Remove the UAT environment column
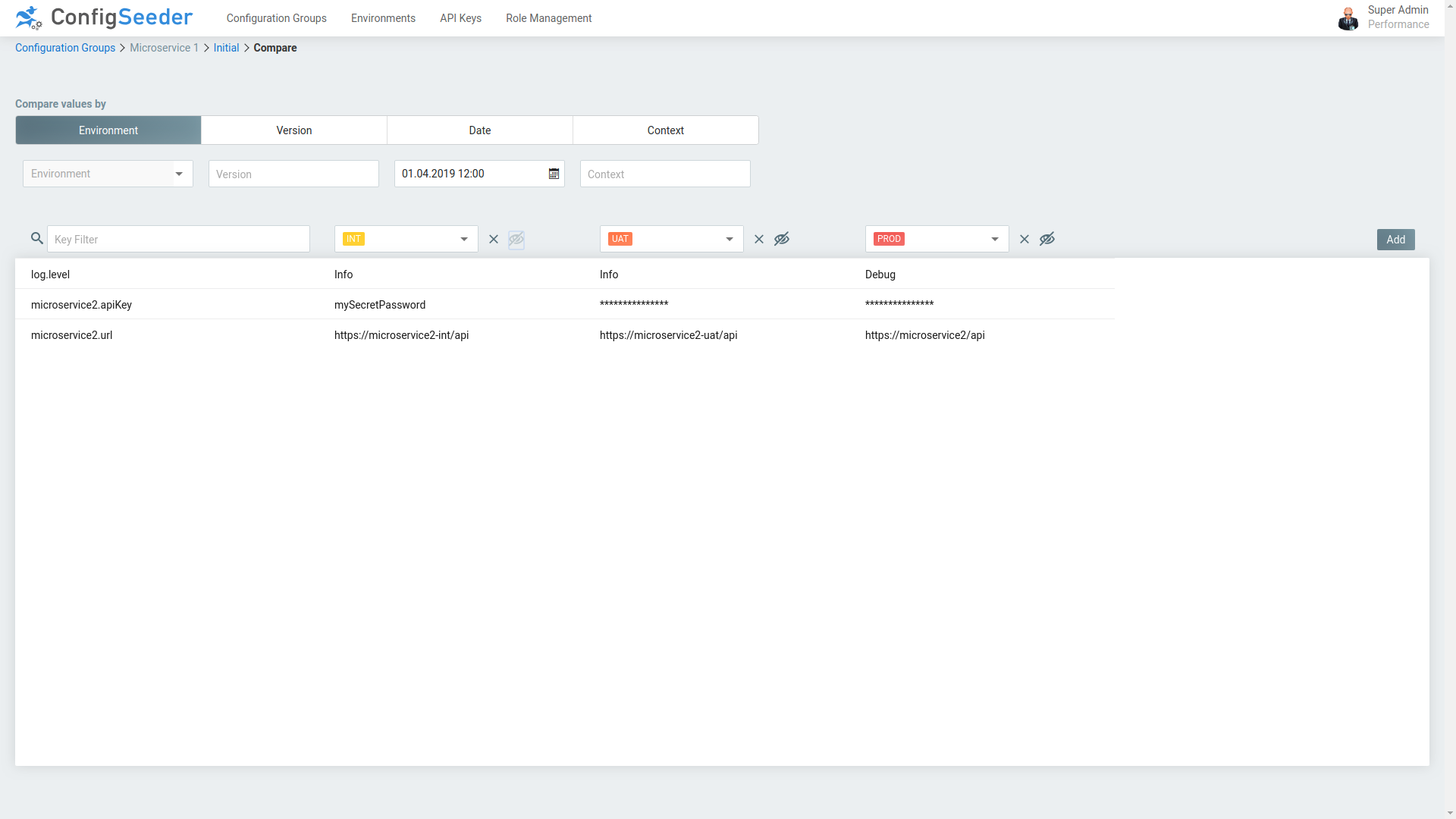Viewport: 1456px width, 819px height. pyautogui.click(x=759, y=239)
